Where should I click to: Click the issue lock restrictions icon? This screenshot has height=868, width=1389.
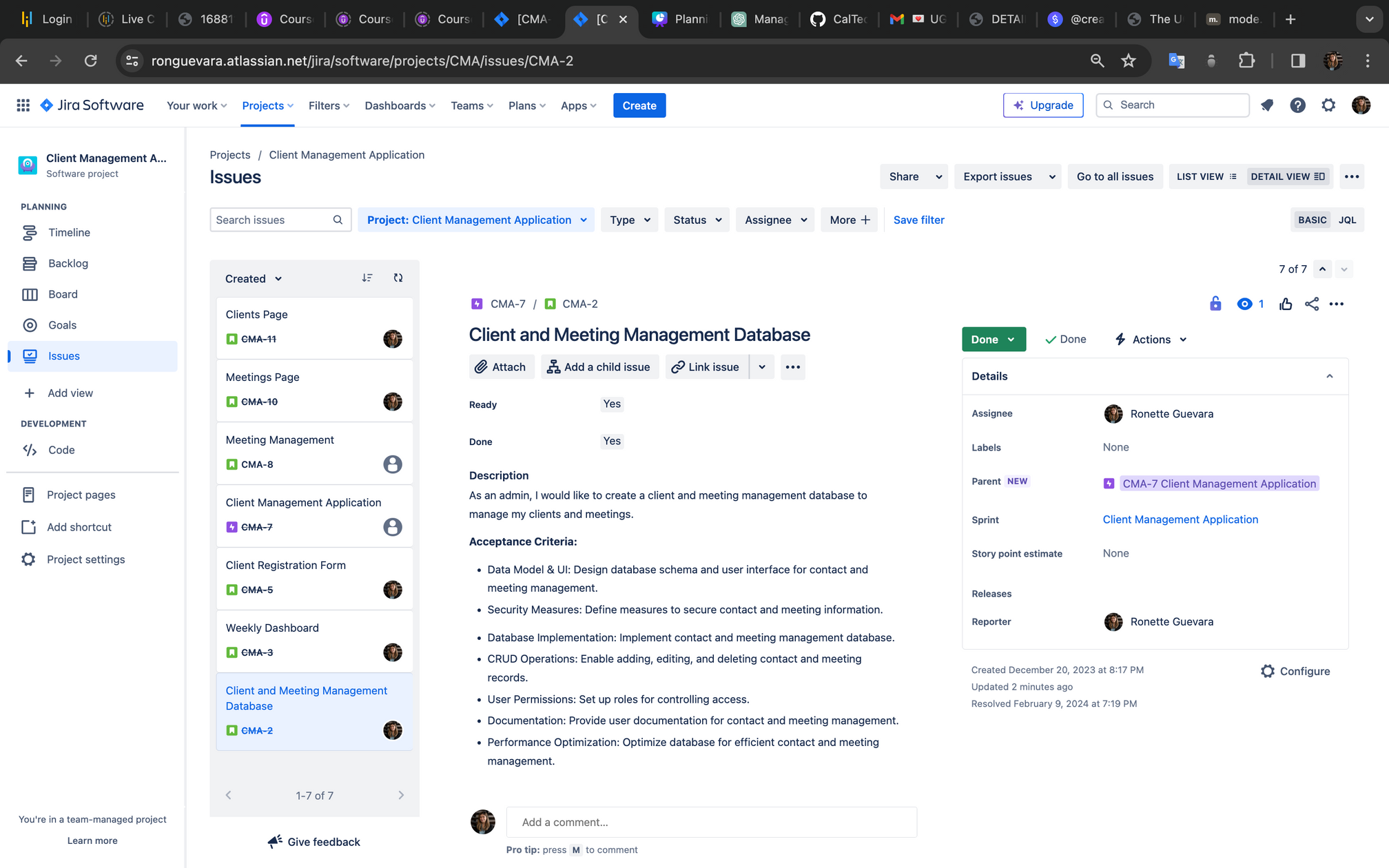(x=1215, y=304)
